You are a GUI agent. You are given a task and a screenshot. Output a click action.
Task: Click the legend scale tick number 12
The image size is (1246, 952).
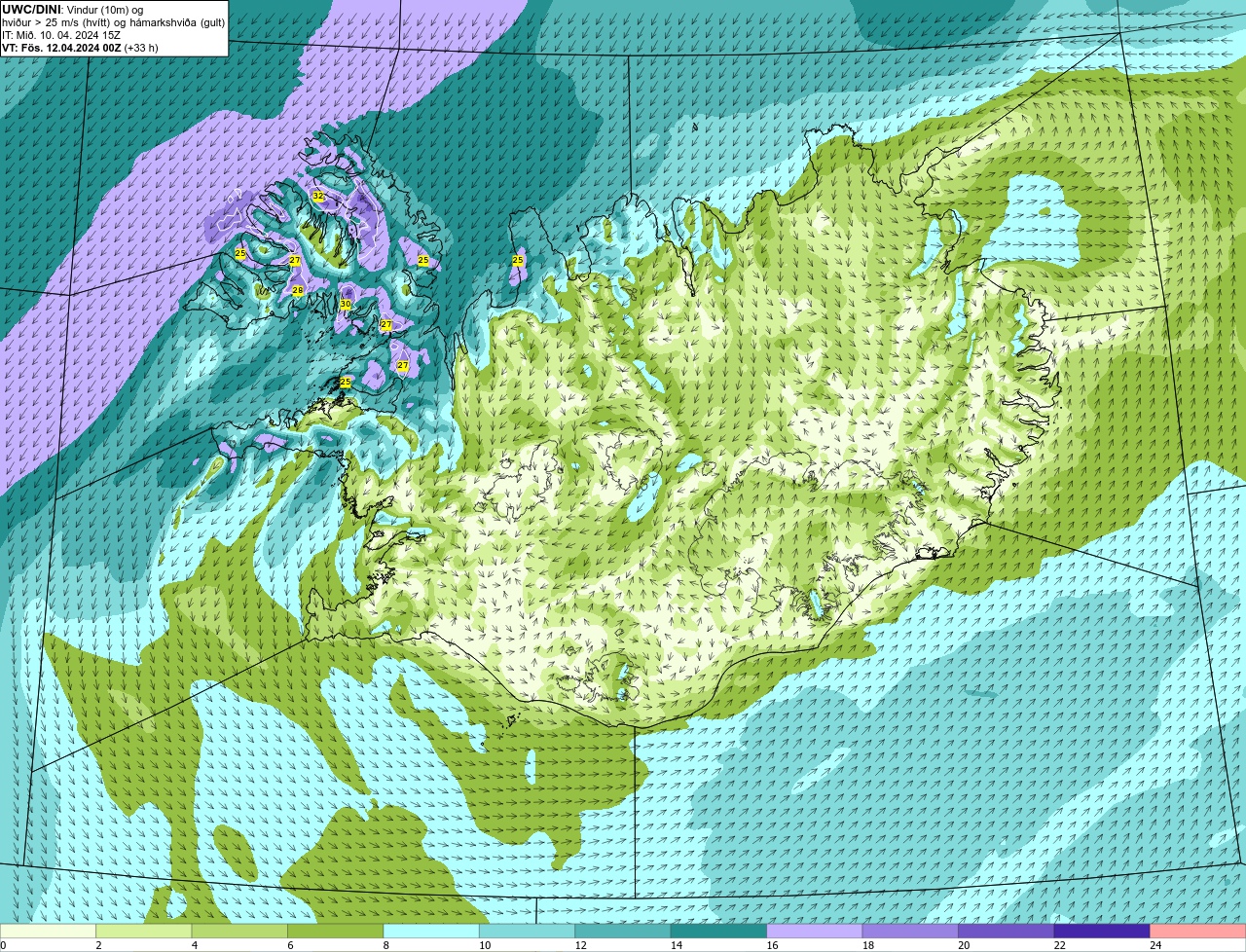[580, 945]
